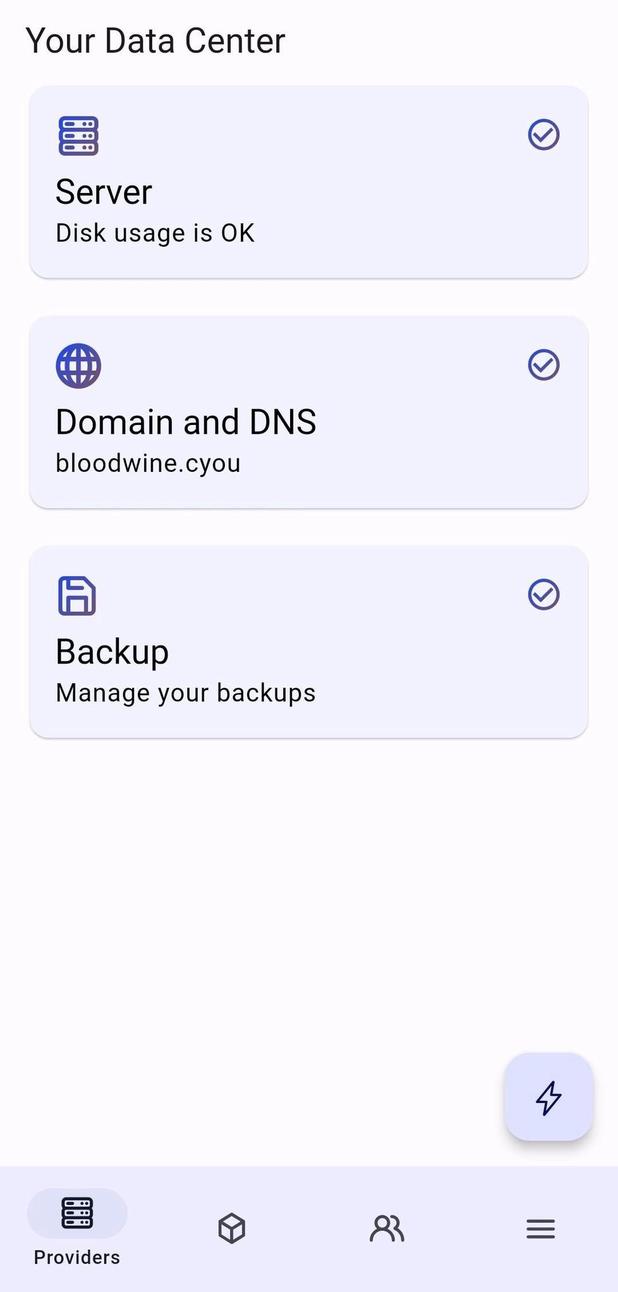The image size is (618, 1292).
Task: Open the bloodwine.cyou domain
Action: [147, 463]
